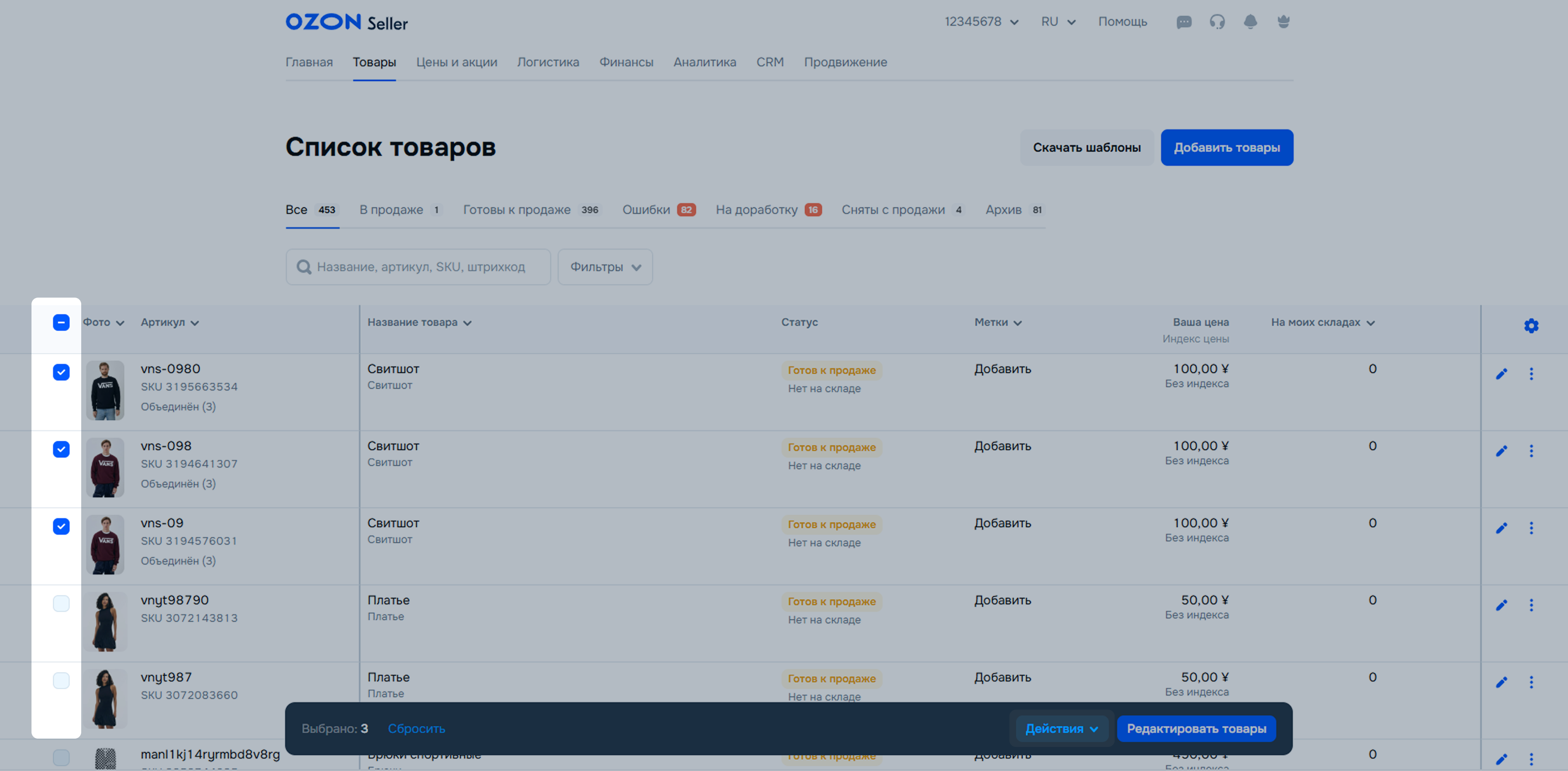Expand the Фильтры dropdown
Image resolution: width=1568 pixels, height=771 pixels.
(605, 267)
